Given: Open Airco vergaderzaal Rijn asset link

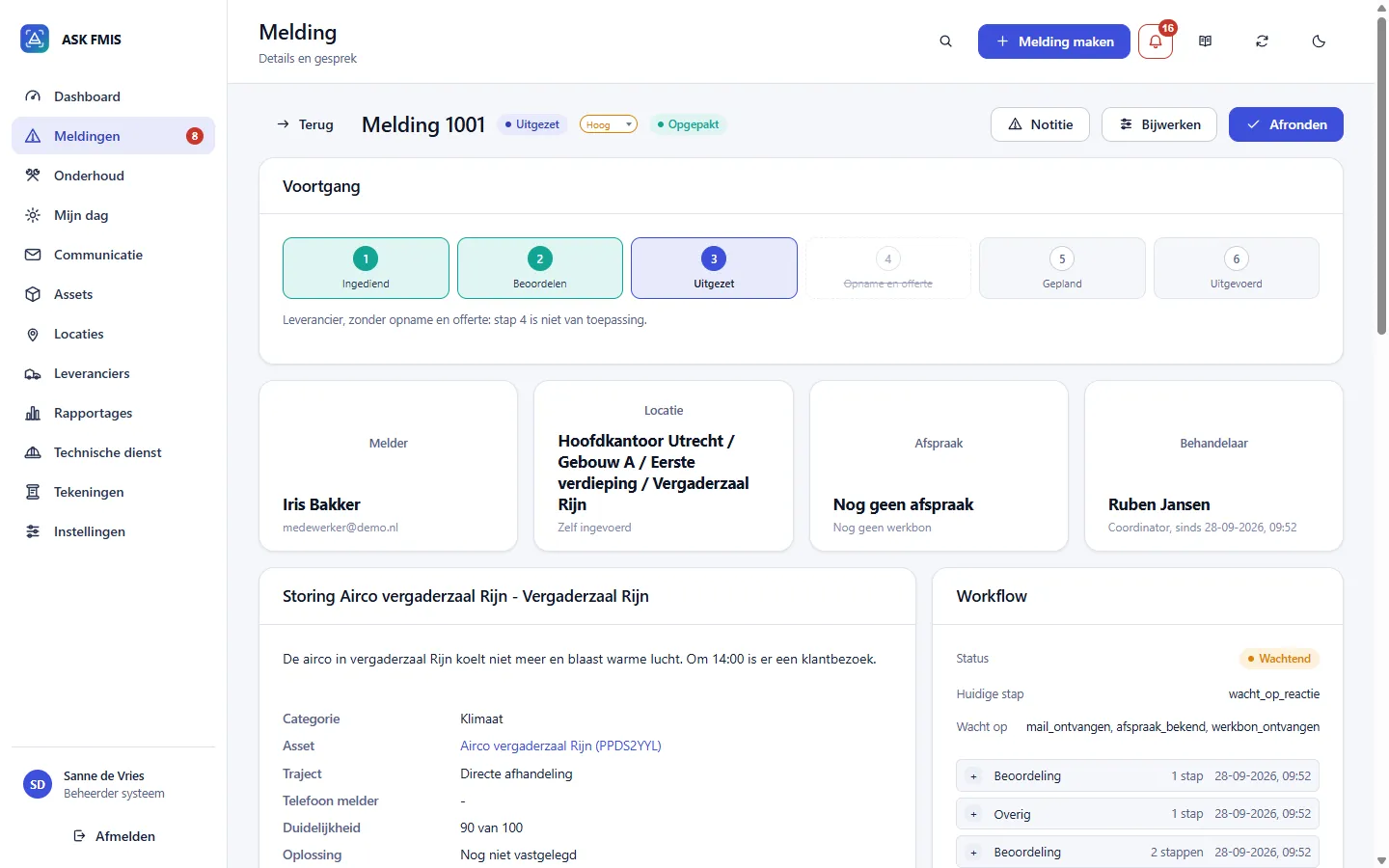Looking at the screenshot, I should pos(560,746).
